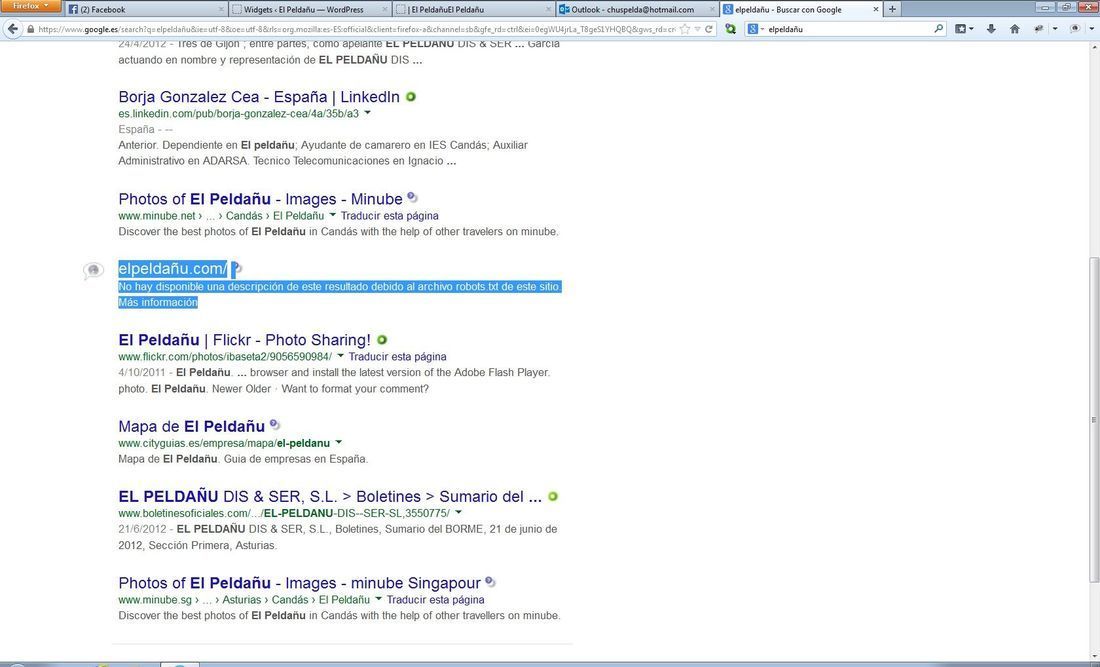Expand the URL history dropdown arrow
Screen dimensions: 1100x667
click(x=697, y=29)
